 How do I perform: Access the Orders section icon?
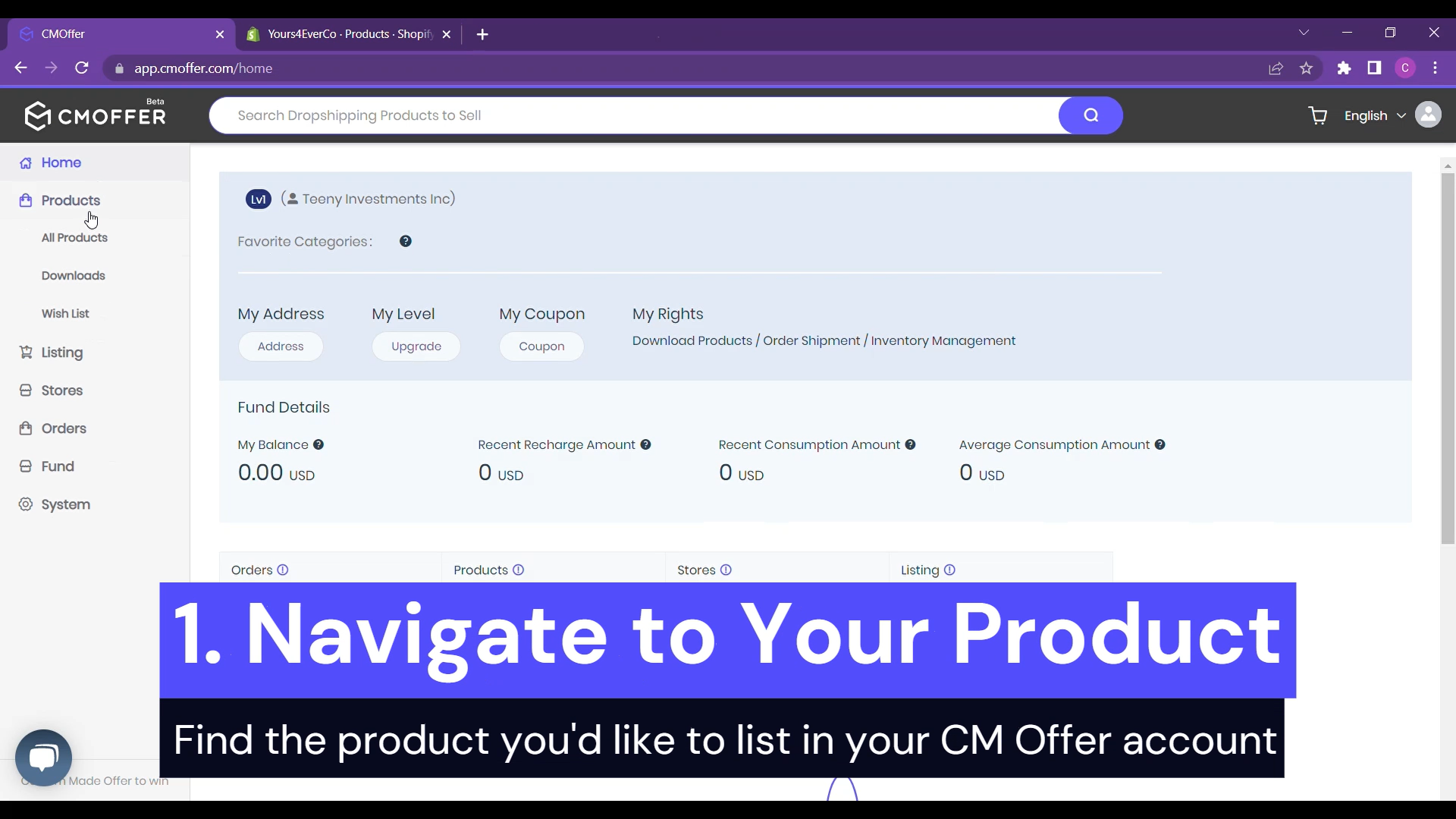point(25,428)
